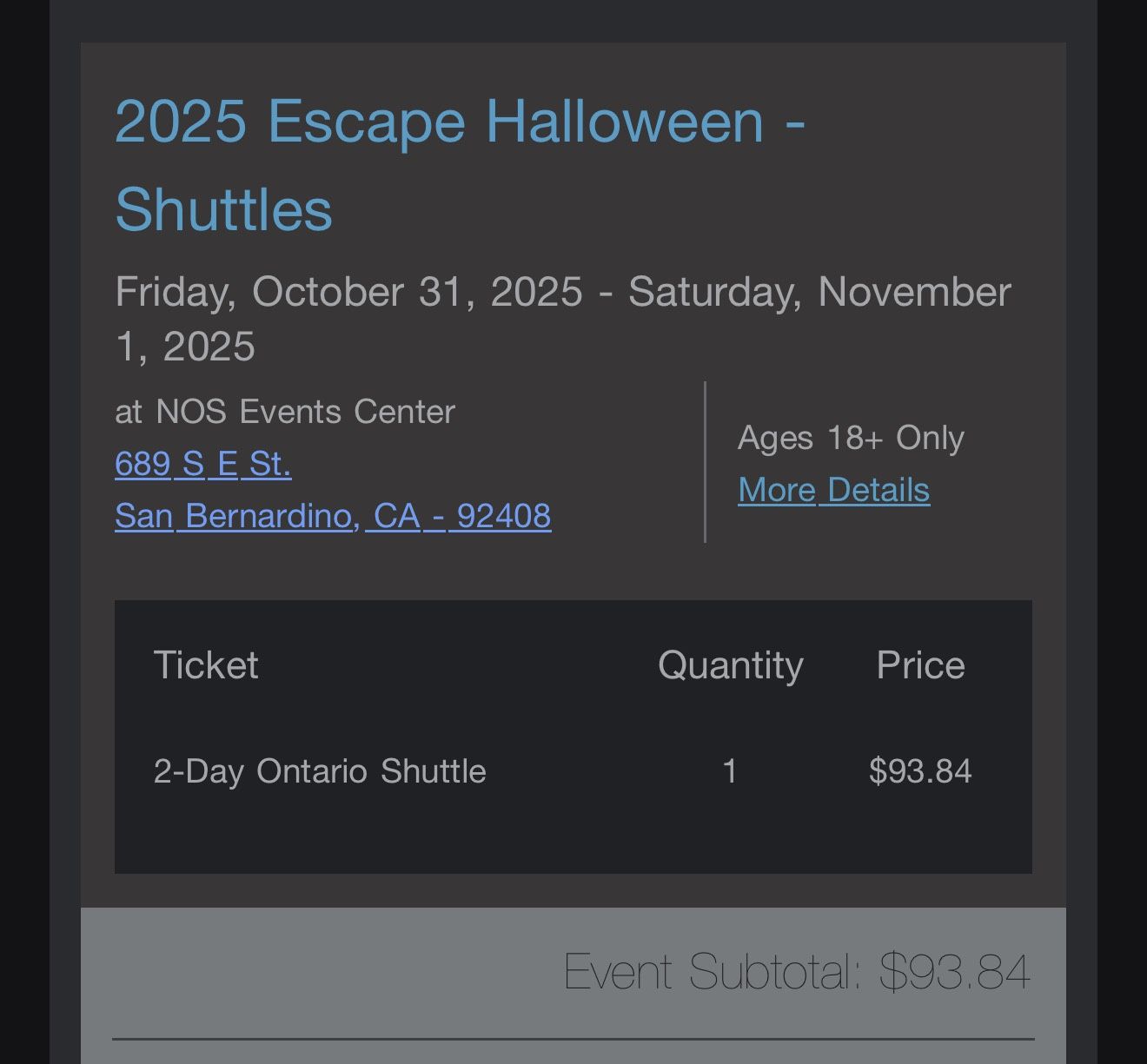
Task: Open the San Bernardino city link
Action: (233, 515)
